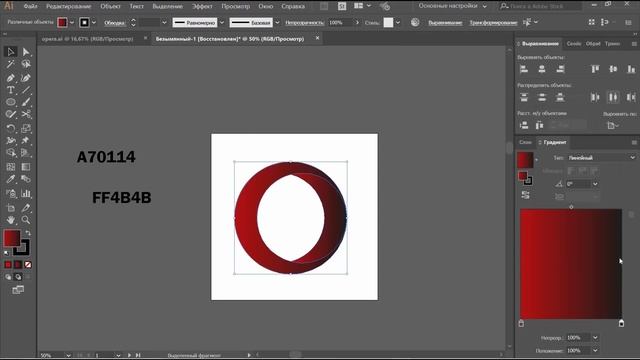This screenshot has height=360, width=640.
Task: Click the large Fill swatch in toolbar
Action: [12, 238]
